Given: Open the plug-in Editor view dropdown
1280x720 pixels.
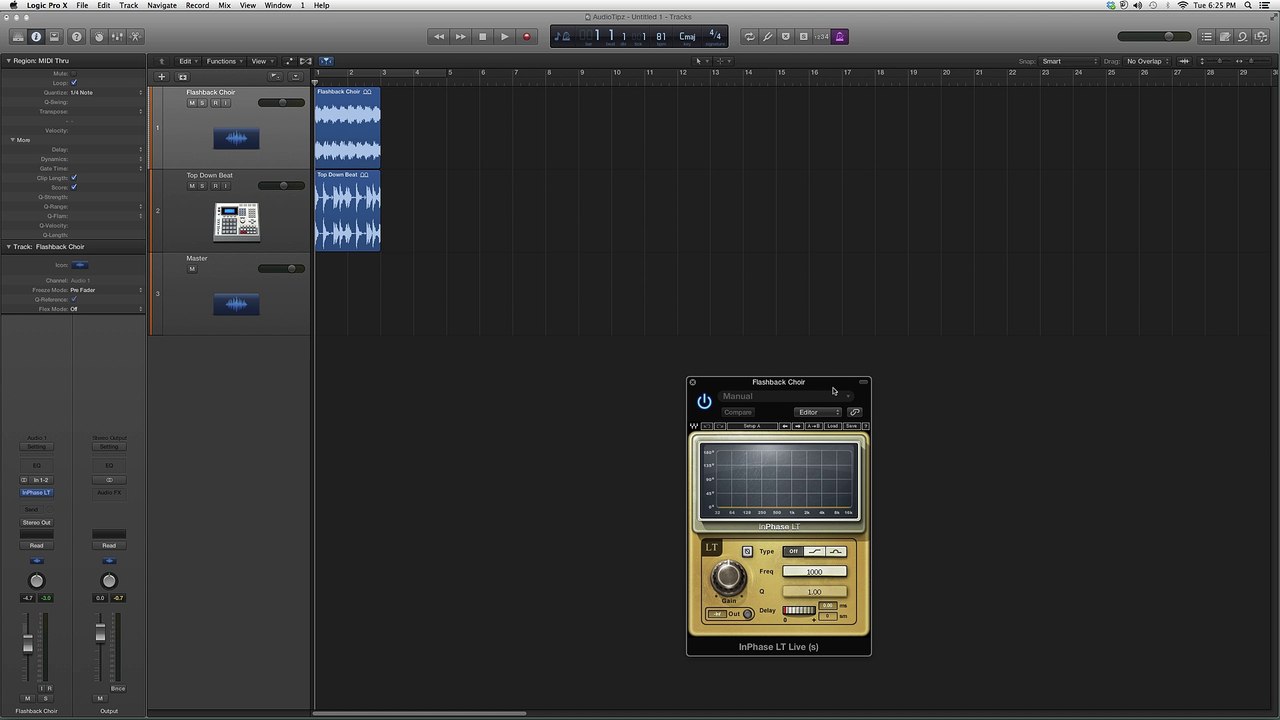Looking at the screenshot, I should tap(818, 412).
